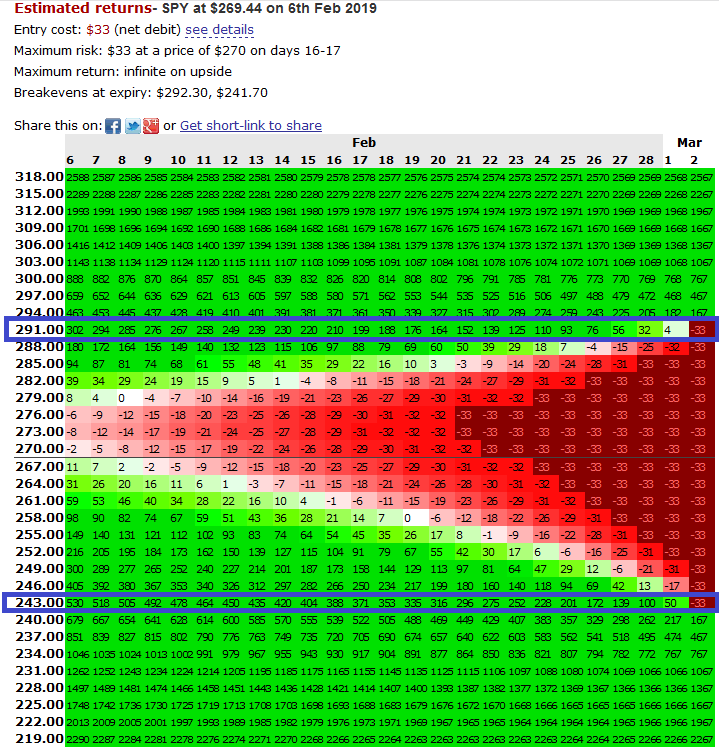Select the Feb 16 date column header
The height and width of the screenshot is (751, 719).
pos(334,160)
